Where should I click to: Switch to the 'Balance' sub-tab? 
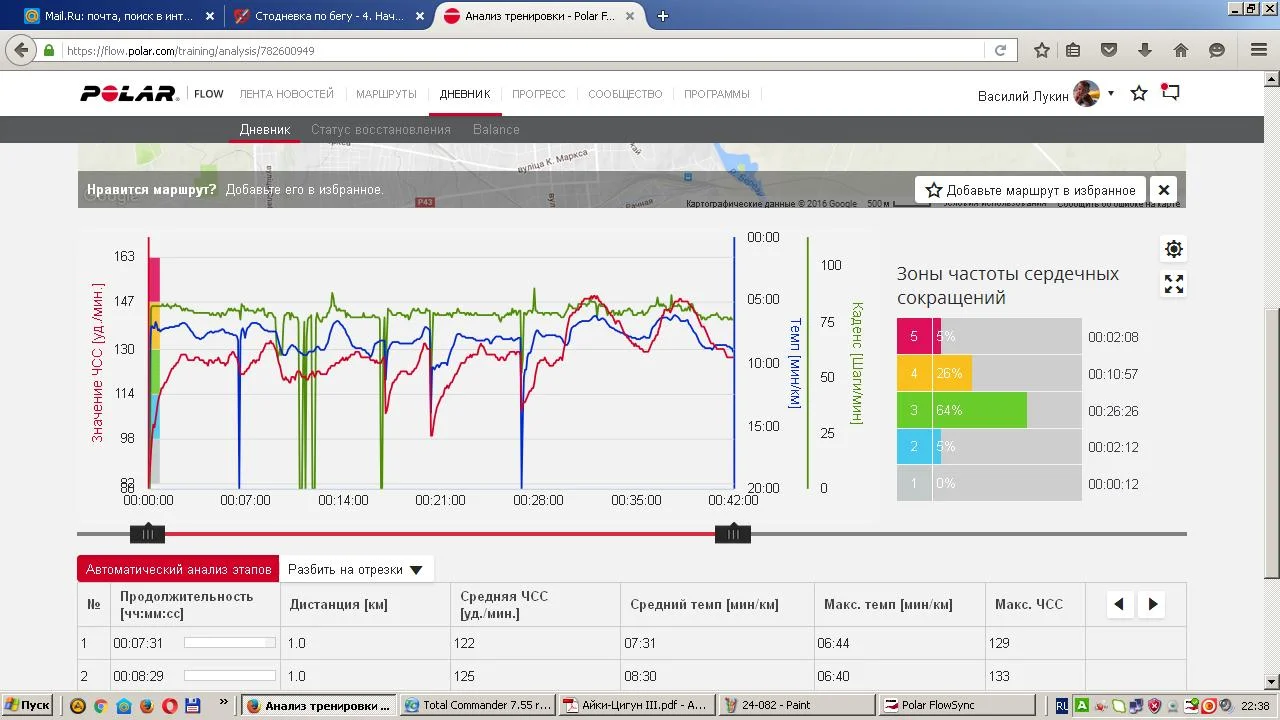point(496,129)
